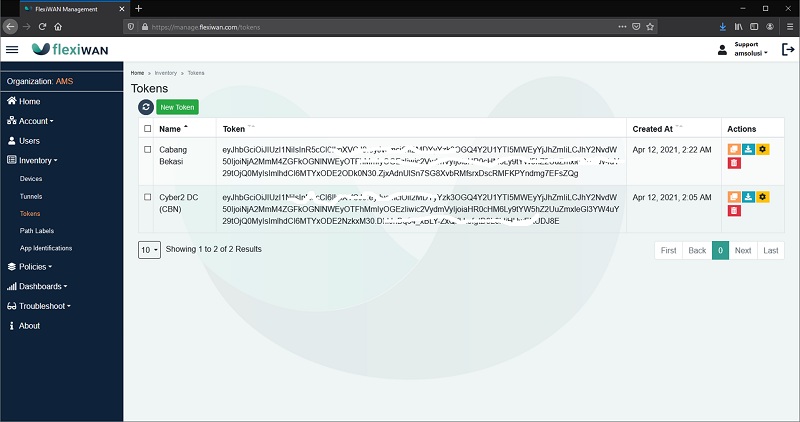Delete the Cabang Bekasi token

734,163
